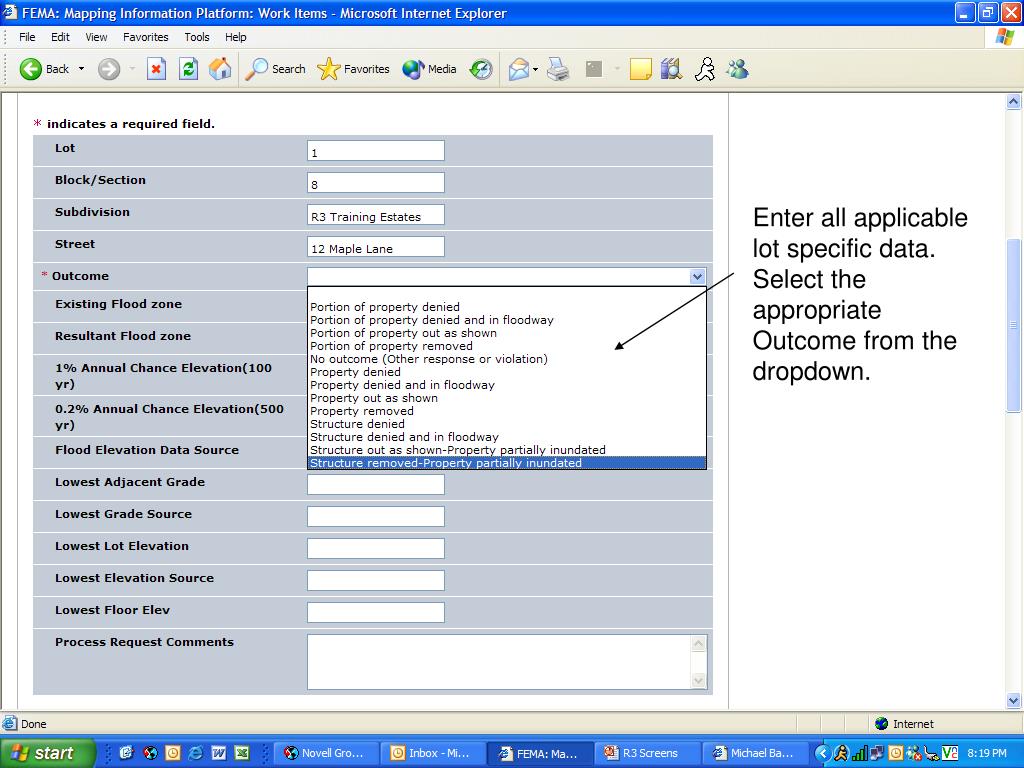Click the Mail envelope icon

point(519,69)
